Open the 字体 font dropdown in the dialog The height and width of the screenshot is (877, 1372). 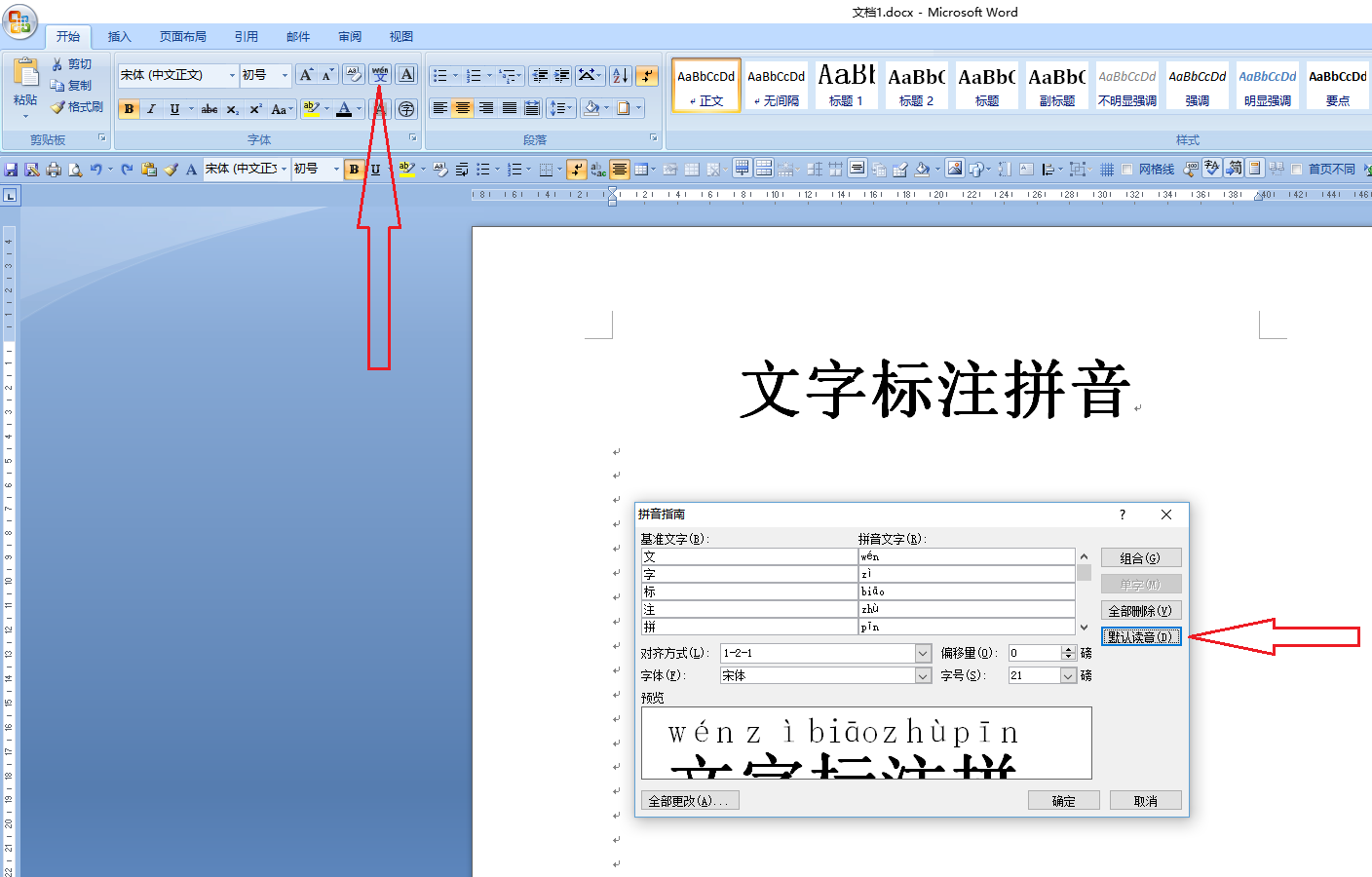[x=923, y=675]
